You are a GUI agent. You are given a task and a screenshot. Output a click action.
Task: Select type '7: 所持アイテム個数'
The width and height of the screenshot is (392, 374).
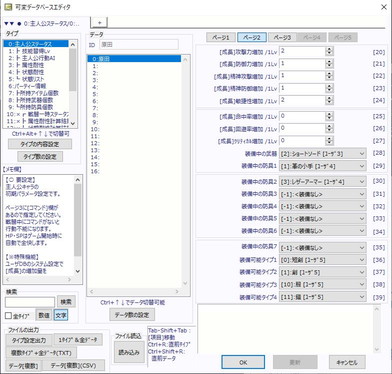36,93
